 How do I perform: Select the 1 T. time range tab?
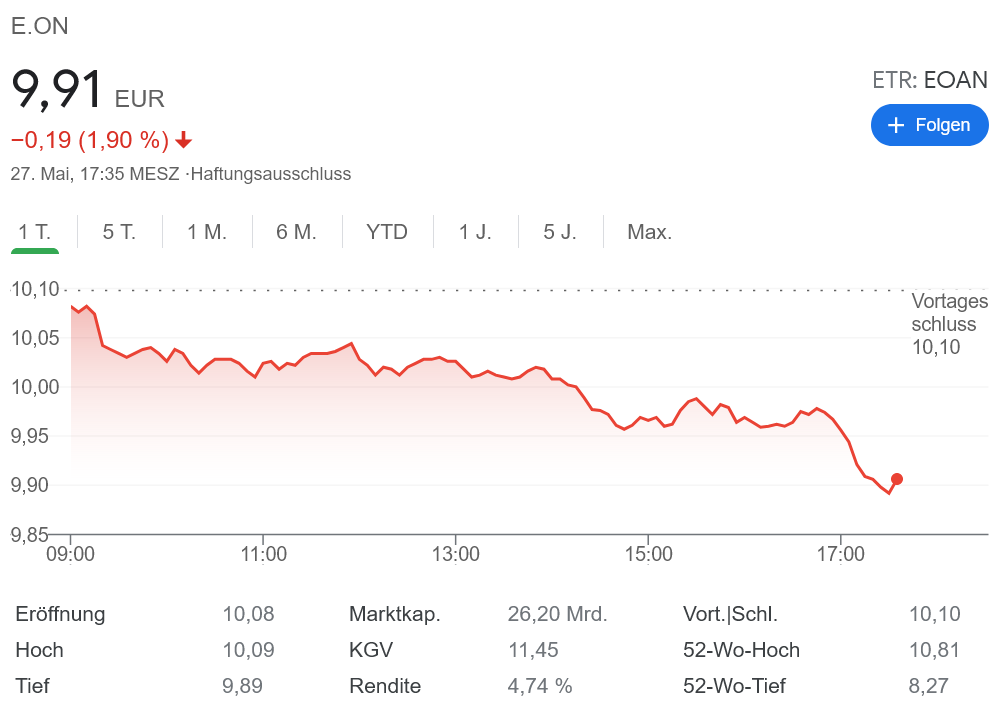[35, 232]
